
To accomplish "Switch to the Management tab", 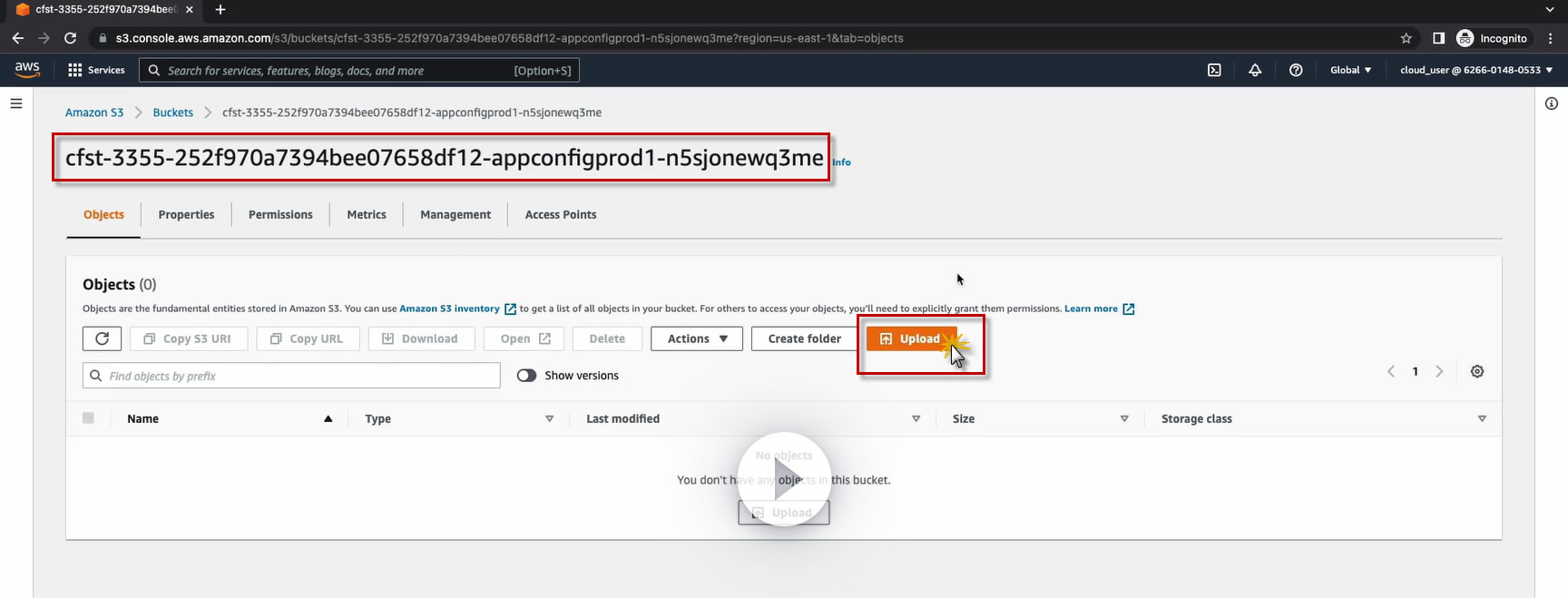I will point(456,215).
